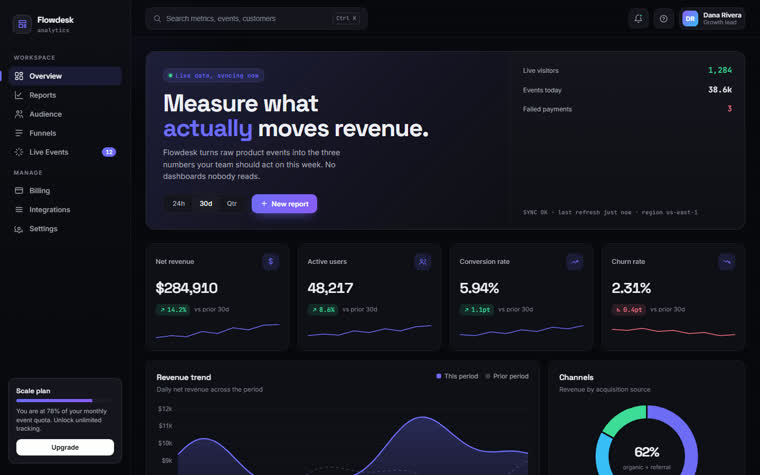Image resolution: width=760 pixels, height=475 pixels.
Task: Click the 2.31% churn rate figure
Action: pyautogui.click(x=631, y=288)
